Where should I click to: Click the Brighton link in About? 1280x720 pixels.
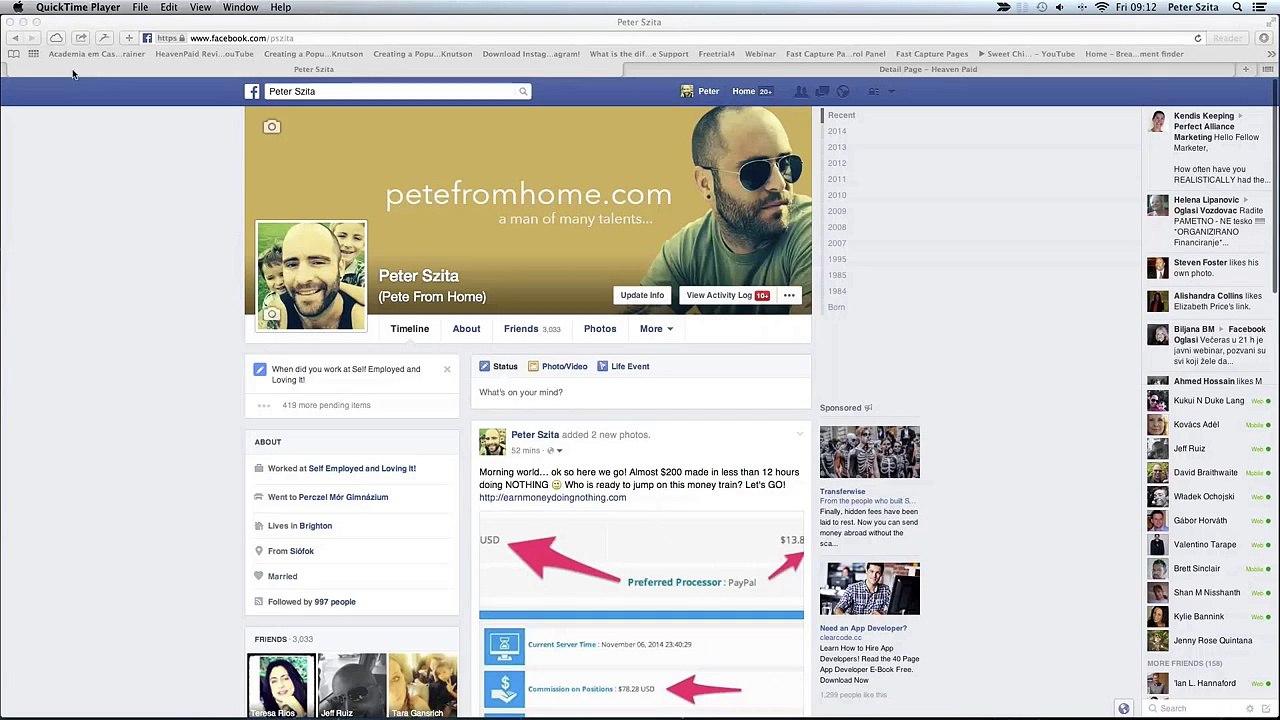coord(315,526)
